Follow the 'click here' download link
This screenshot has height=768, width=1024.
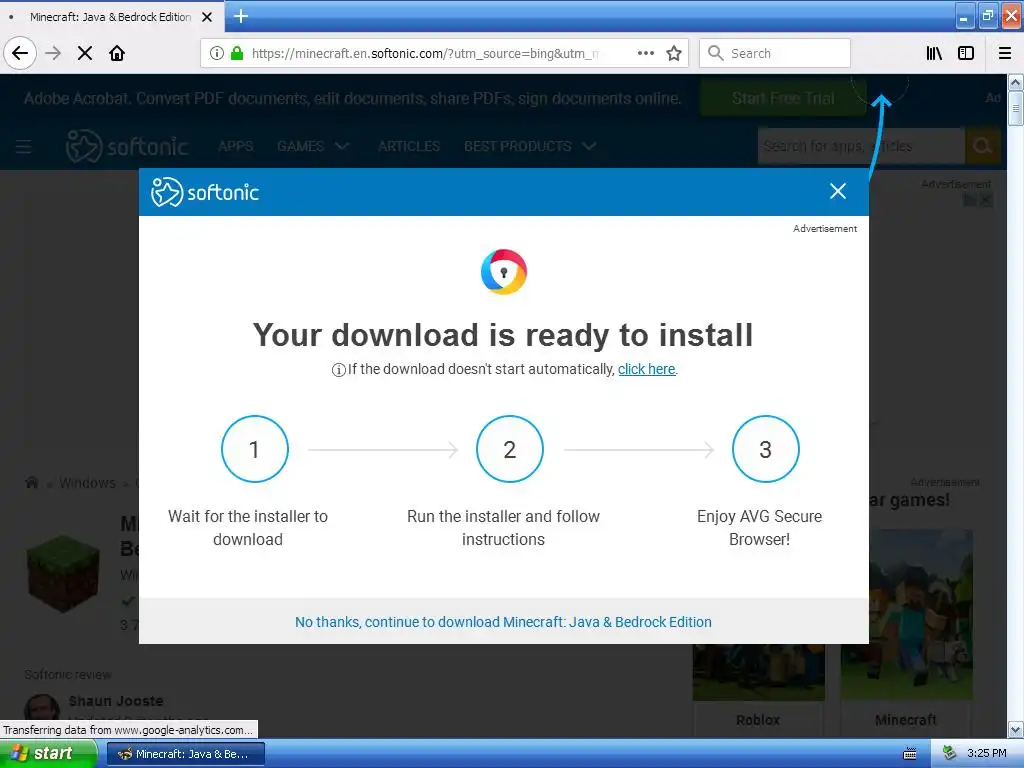point(647,369)
